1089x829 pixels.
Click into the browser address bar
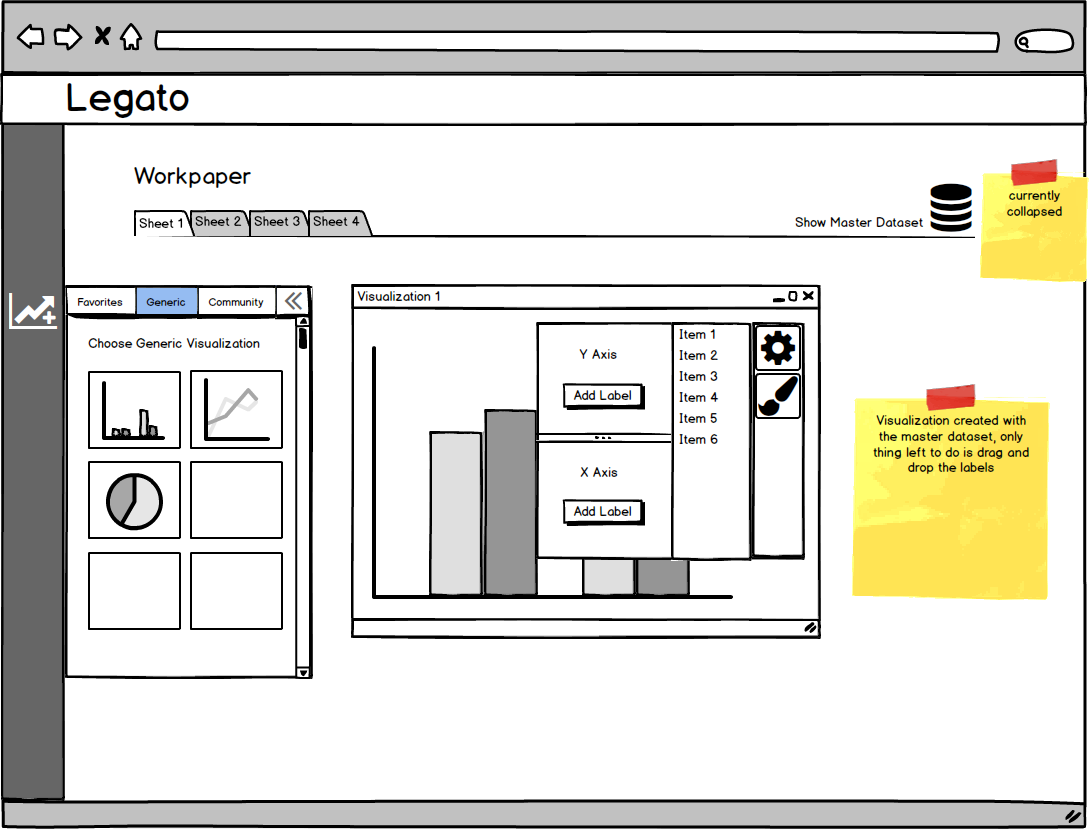tap(577, 41)
